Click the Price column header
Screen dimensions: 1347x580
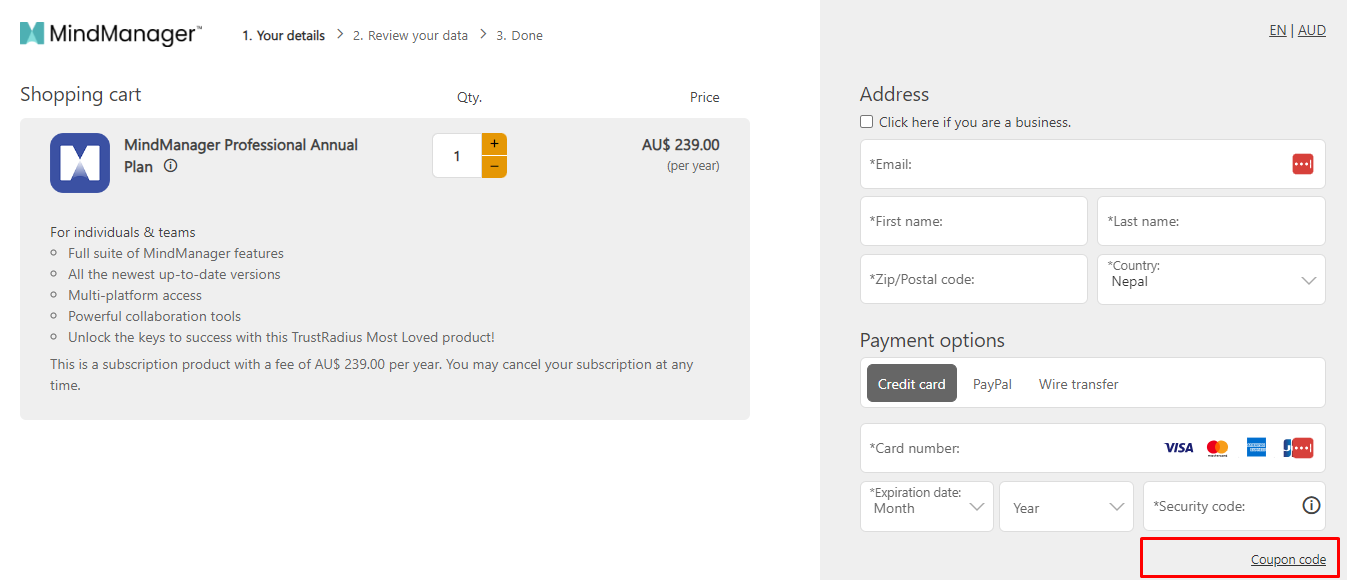pos(704,97)
